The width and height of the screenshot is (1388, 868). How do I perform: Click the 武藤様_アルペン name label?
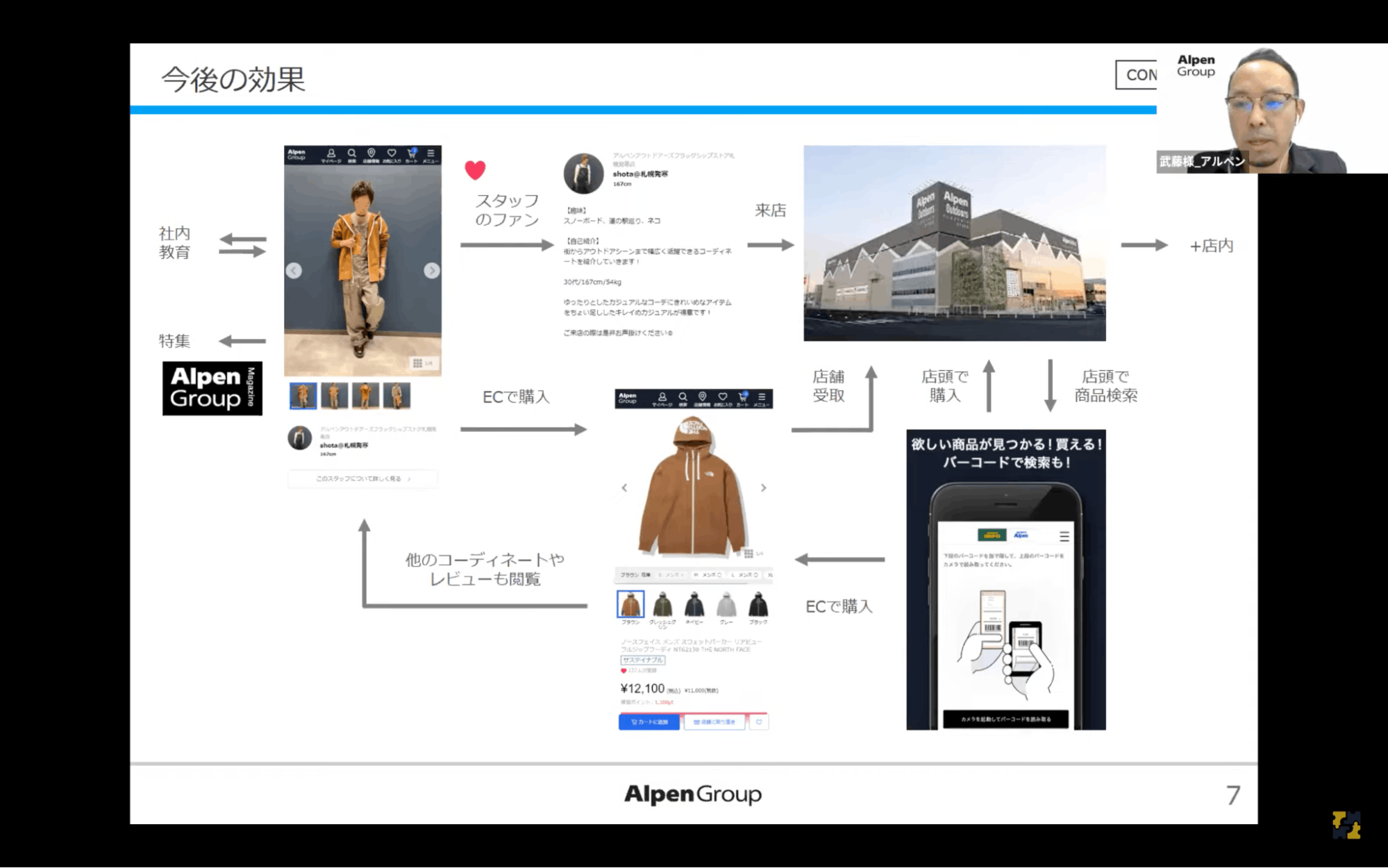[x=1202, y=161]
